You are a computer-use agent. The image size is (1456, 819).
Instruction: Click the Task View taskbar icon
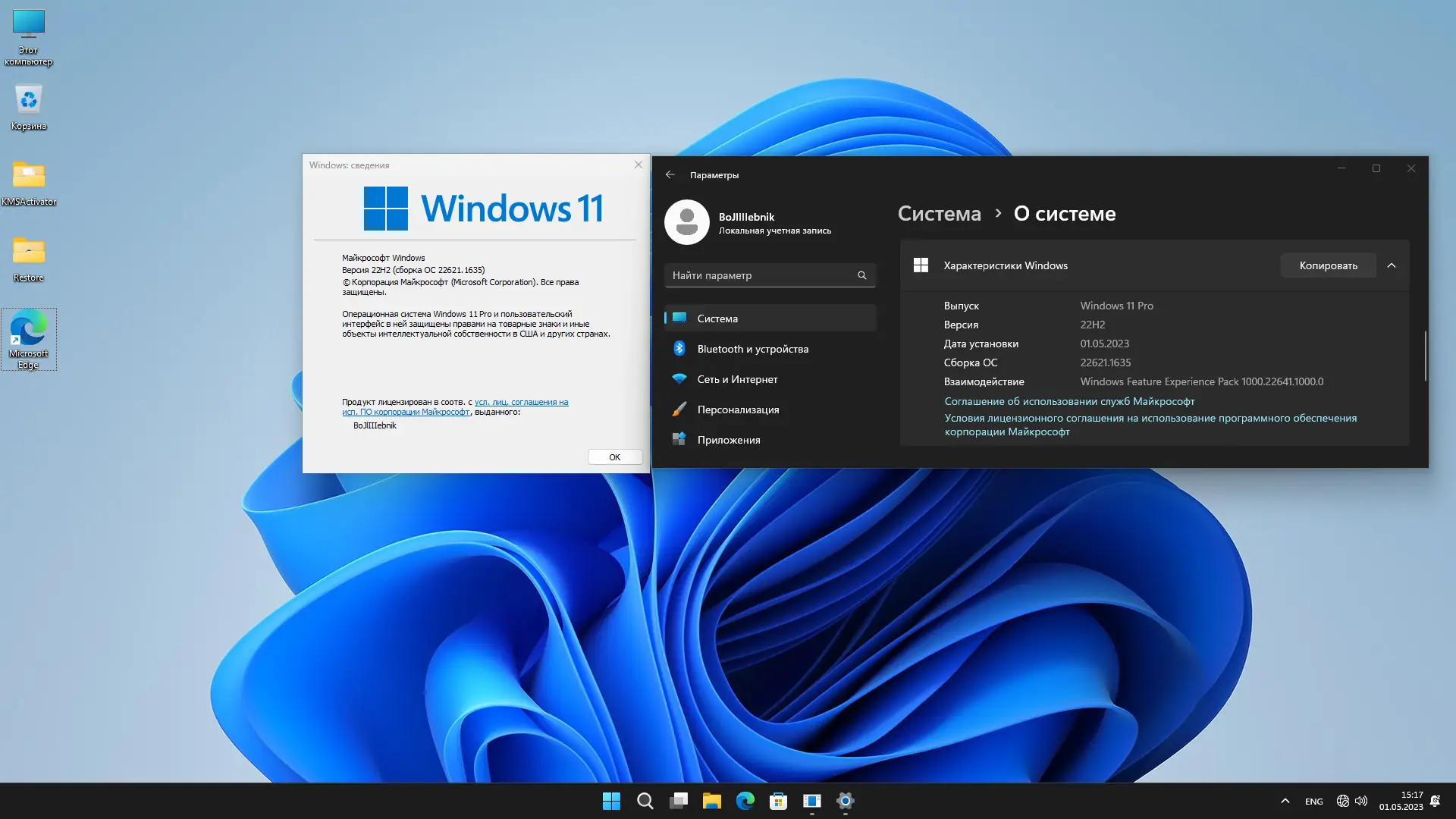(678, 801)
